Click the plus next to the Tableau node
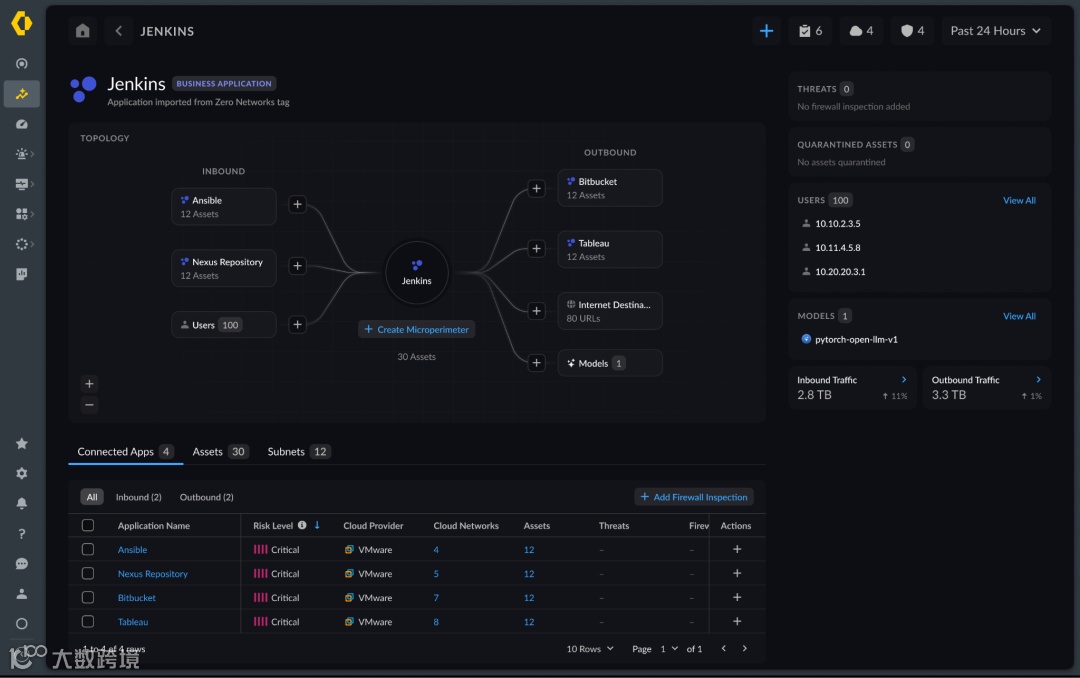The width and height of the screenshot is (1080, 678). [x=536, y=249]
